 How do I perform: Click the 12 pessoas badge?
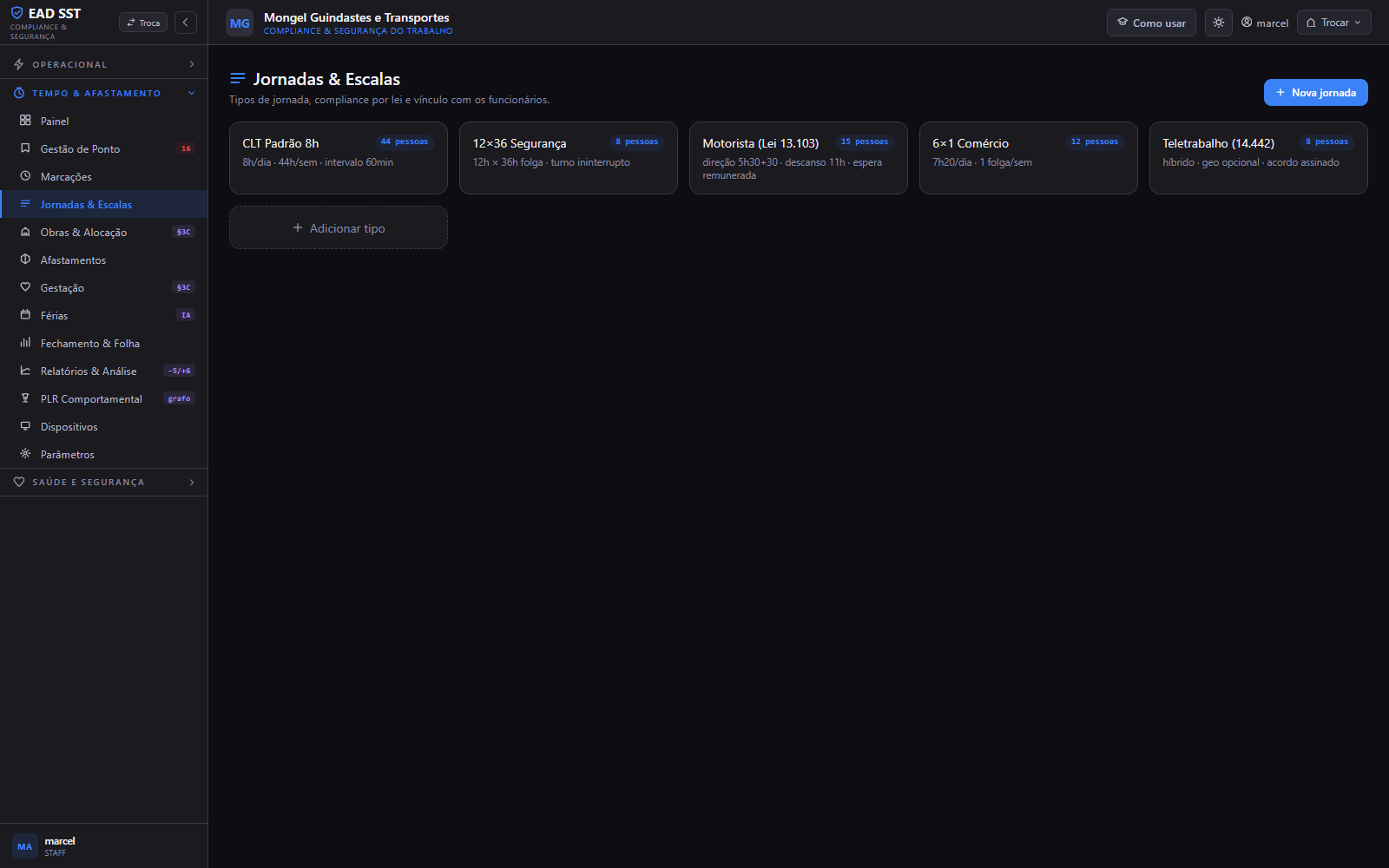tap(1095, 141)
